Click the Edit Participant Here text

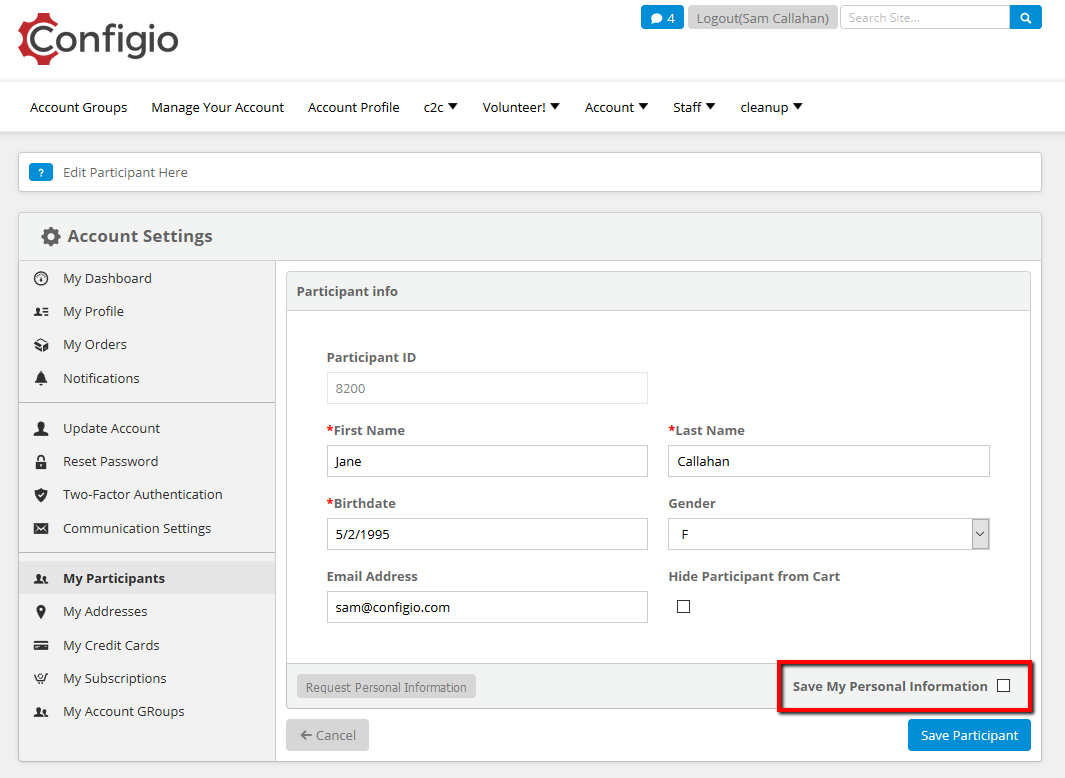click(125, 173)
